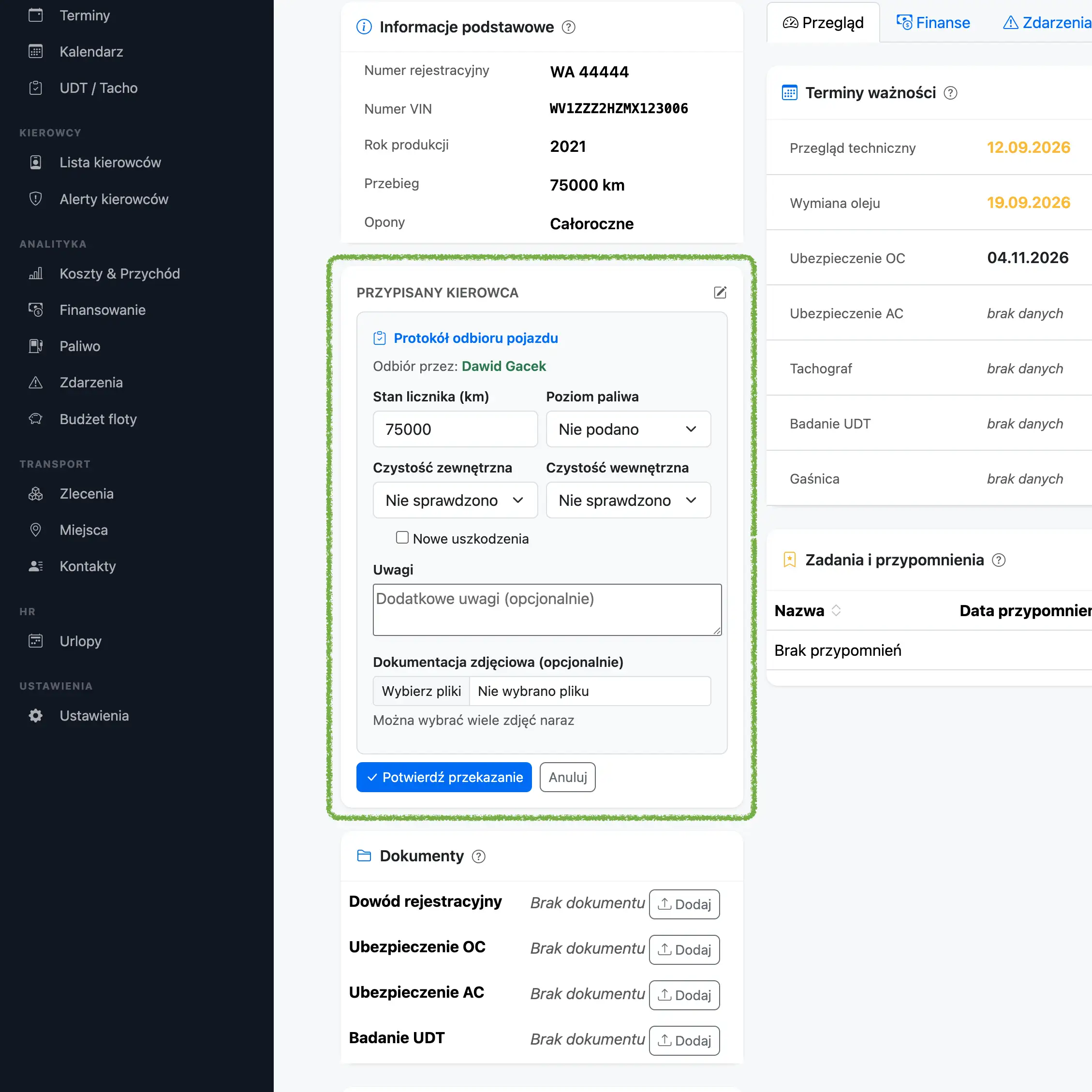The image size is (1092, 1092).
Task: Open Dawid Gacek driver link
Action: 503,366
